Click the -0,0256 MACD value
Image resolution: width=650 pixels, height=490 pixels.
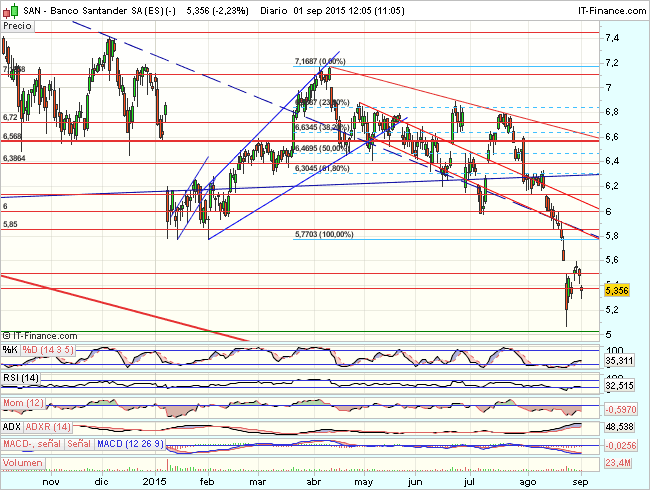click(620, 446)
